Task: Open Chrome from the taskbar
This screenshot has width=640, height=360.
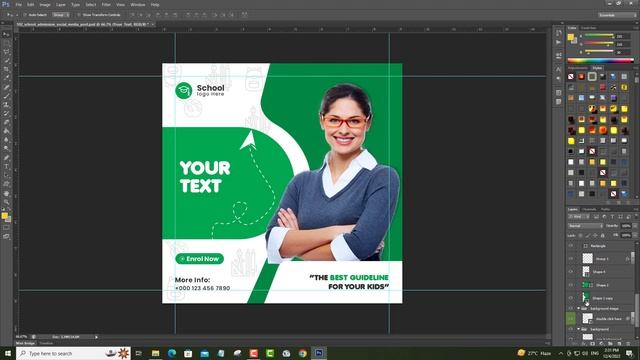Action: tap(302, 353)
